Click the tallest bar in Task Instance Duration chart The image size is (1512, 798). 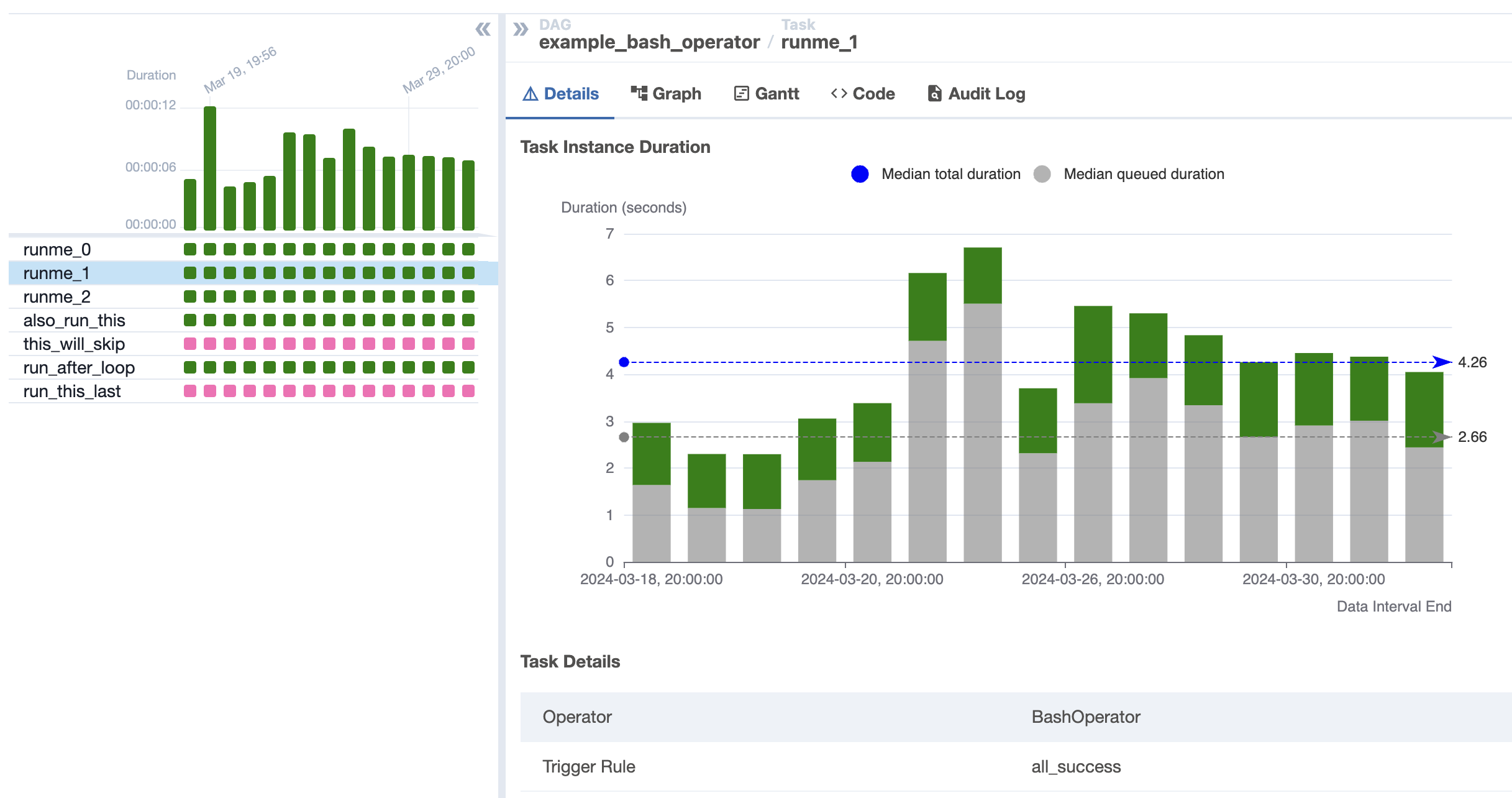tap(982, 404)
